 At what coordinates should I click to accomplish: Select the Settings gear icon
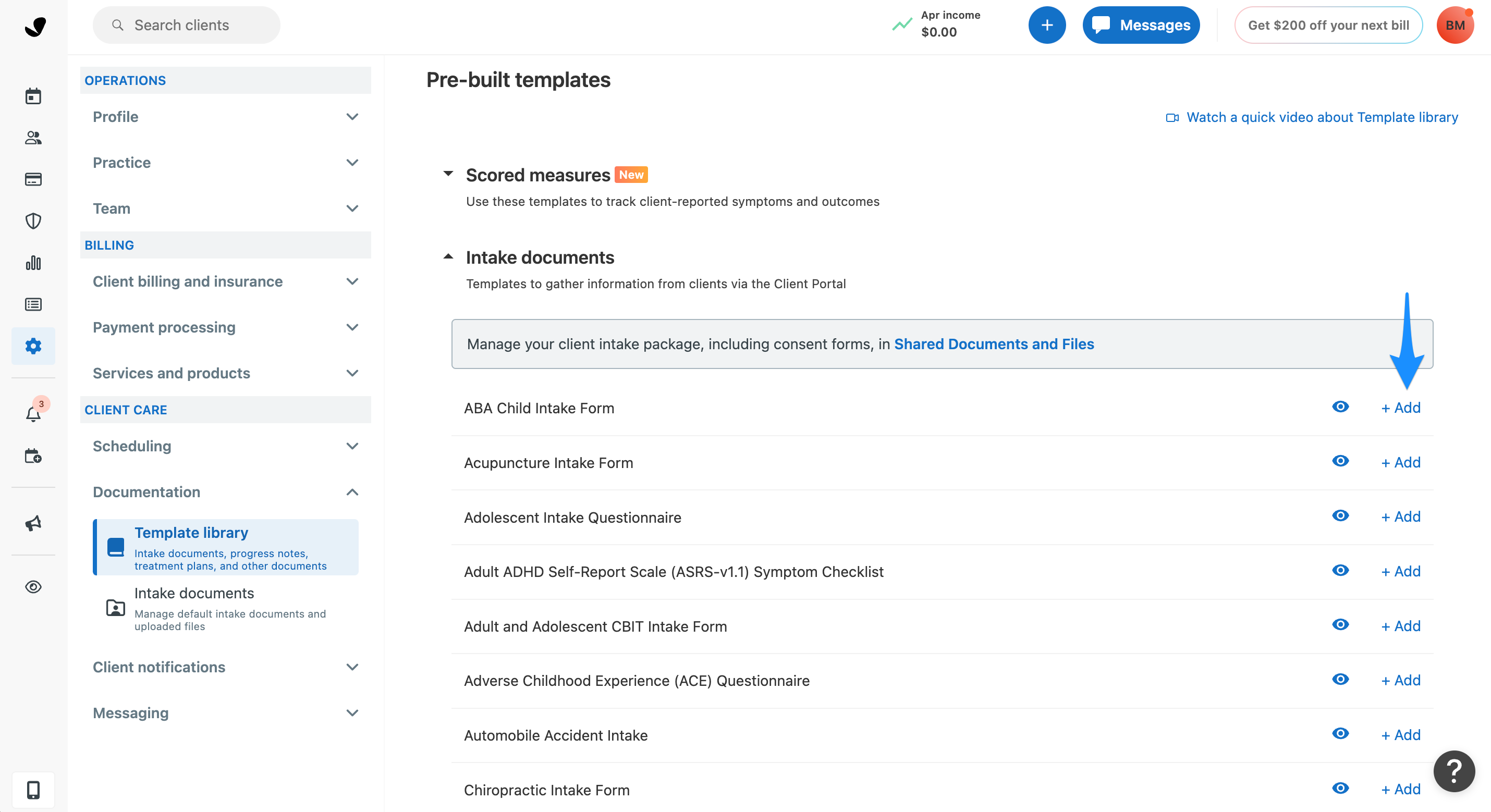click(x=33, y=346)
